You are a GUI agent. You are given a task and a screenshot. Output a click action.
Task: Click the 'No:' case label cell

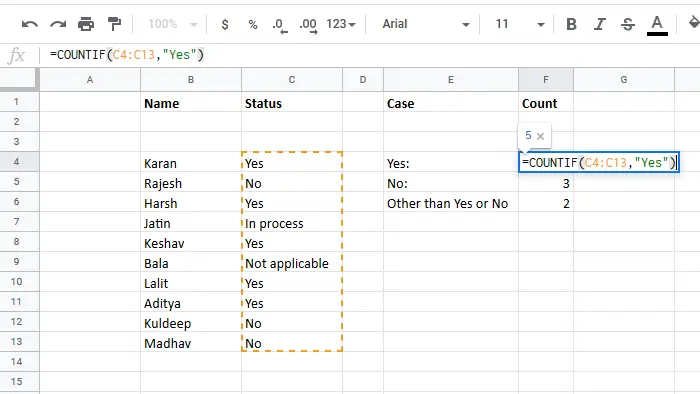(x=451, y=183)
